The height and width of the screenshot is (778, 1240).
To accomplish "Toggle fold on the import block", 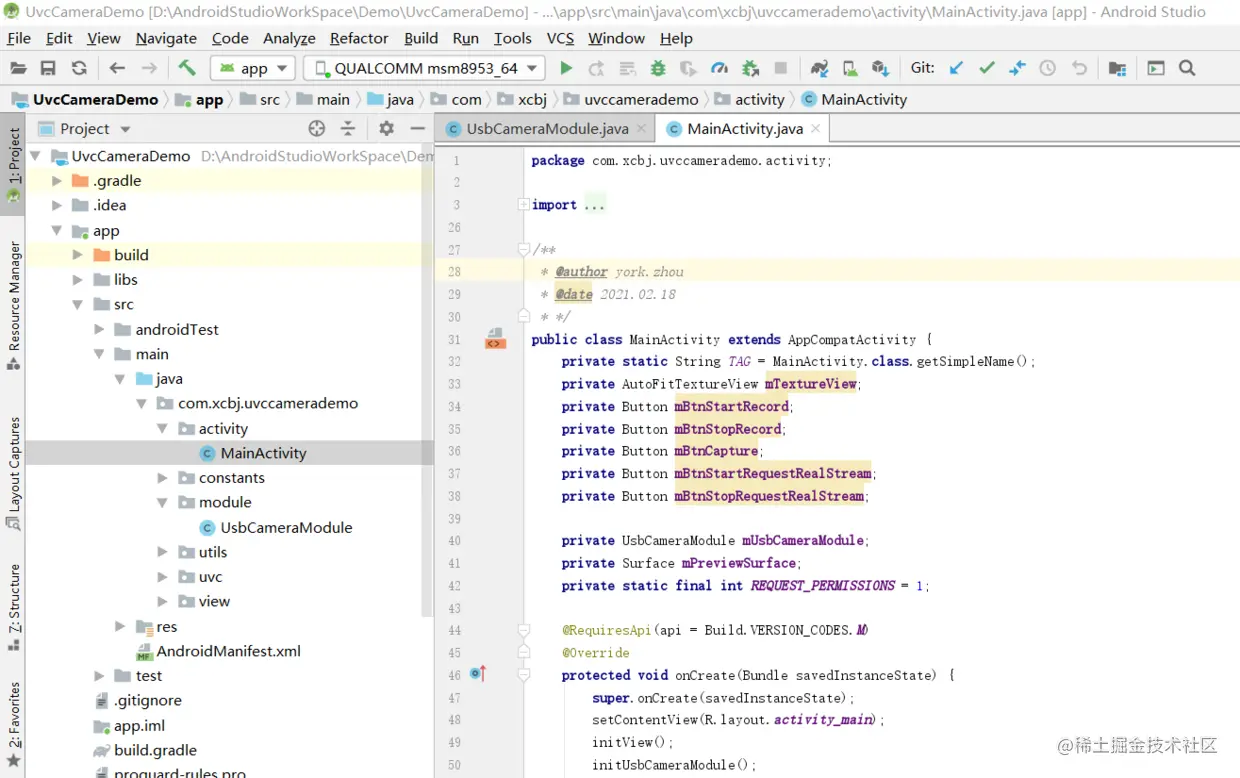I will 523,204.
